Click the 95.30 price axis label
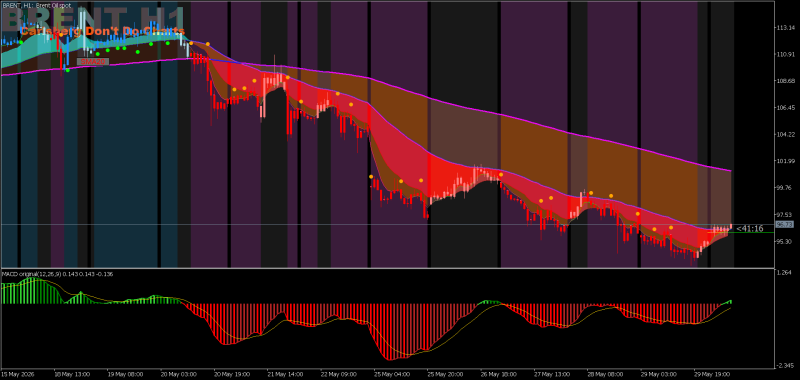Screen dimensions: 800x380 pos(785,242)
